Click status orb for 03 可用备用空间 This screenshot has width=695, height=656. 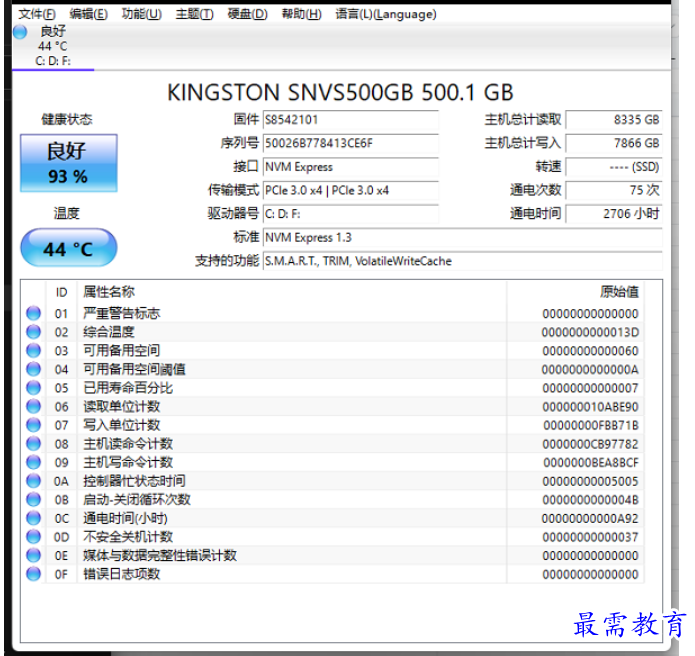(x=33, y=351)
